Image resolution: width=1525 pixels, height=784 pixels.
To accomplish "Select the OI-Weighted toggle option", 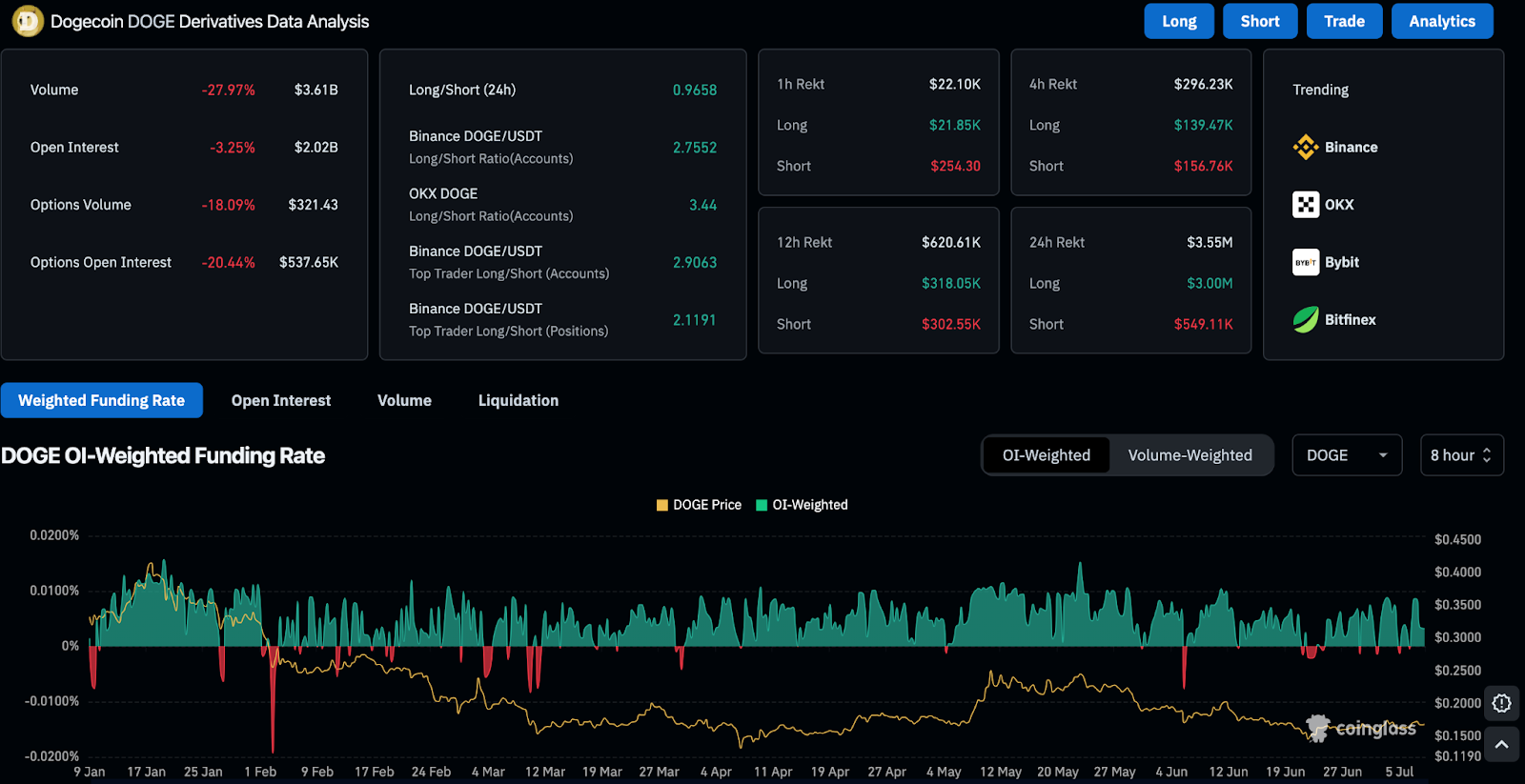I will coord(1047,455).
